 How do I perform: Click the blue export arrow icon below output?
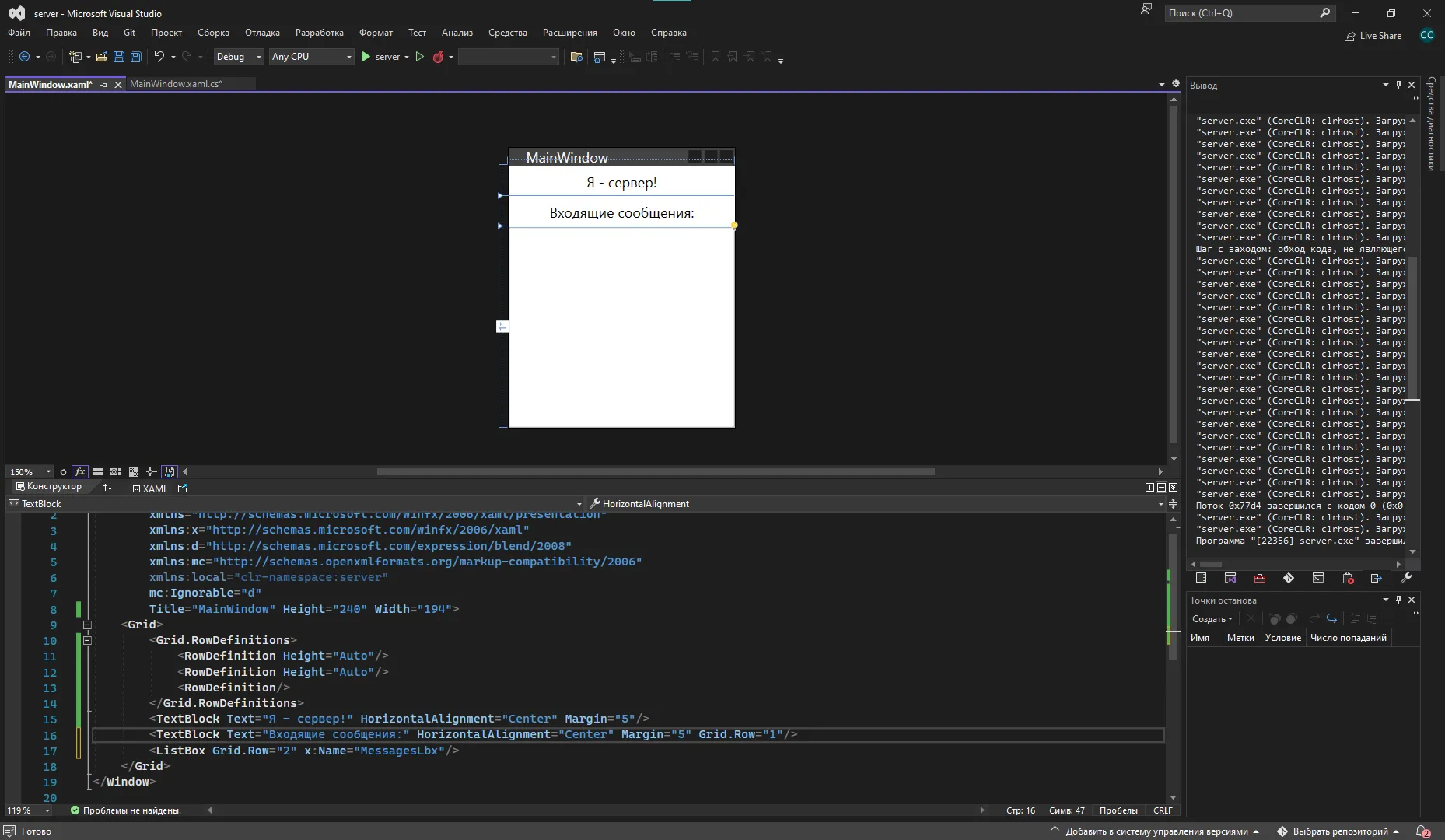pos(1377,578)
